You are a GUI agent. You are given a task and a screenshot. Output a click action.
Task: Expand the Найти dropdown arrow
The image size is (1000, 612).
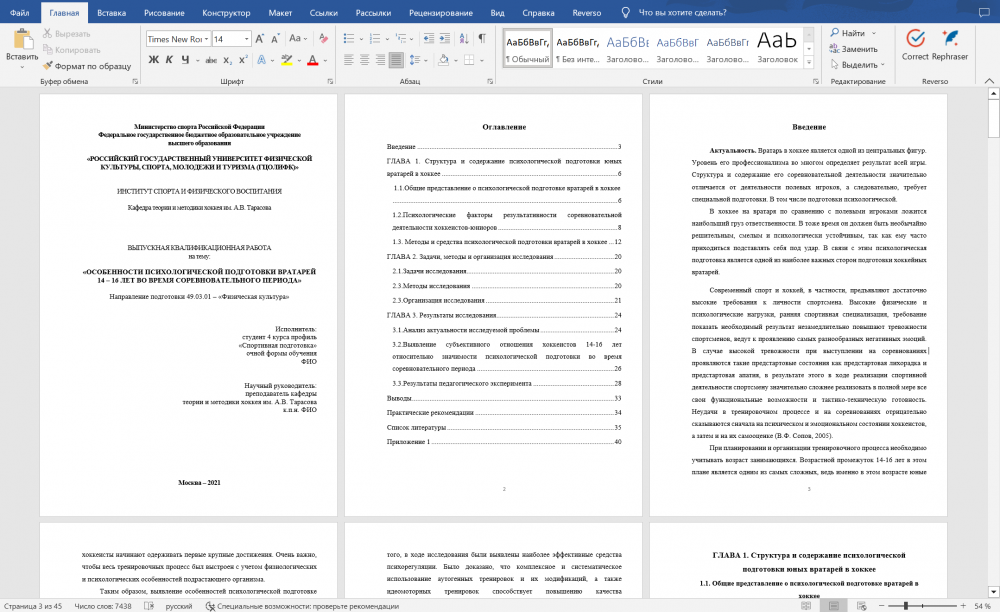[x=874, y=33]
